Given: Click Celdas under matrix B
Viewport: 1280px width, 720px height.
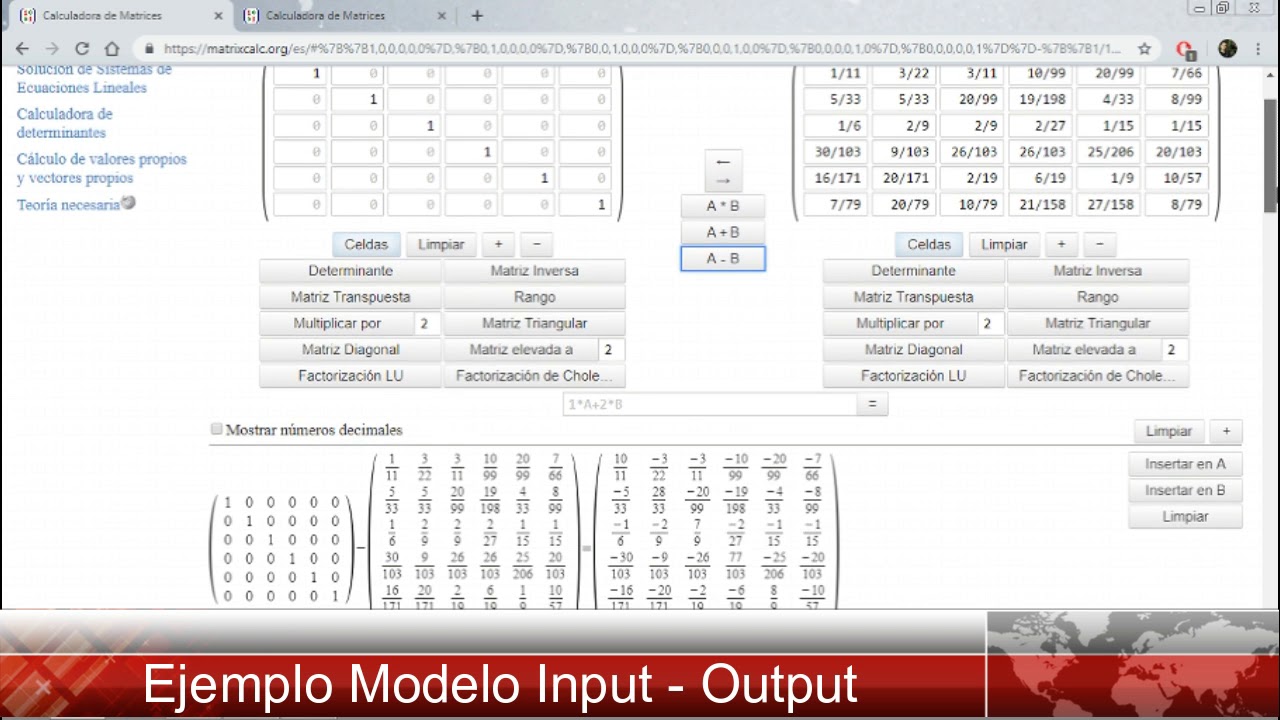Looking at the screenshot, I should pos(929,244).
